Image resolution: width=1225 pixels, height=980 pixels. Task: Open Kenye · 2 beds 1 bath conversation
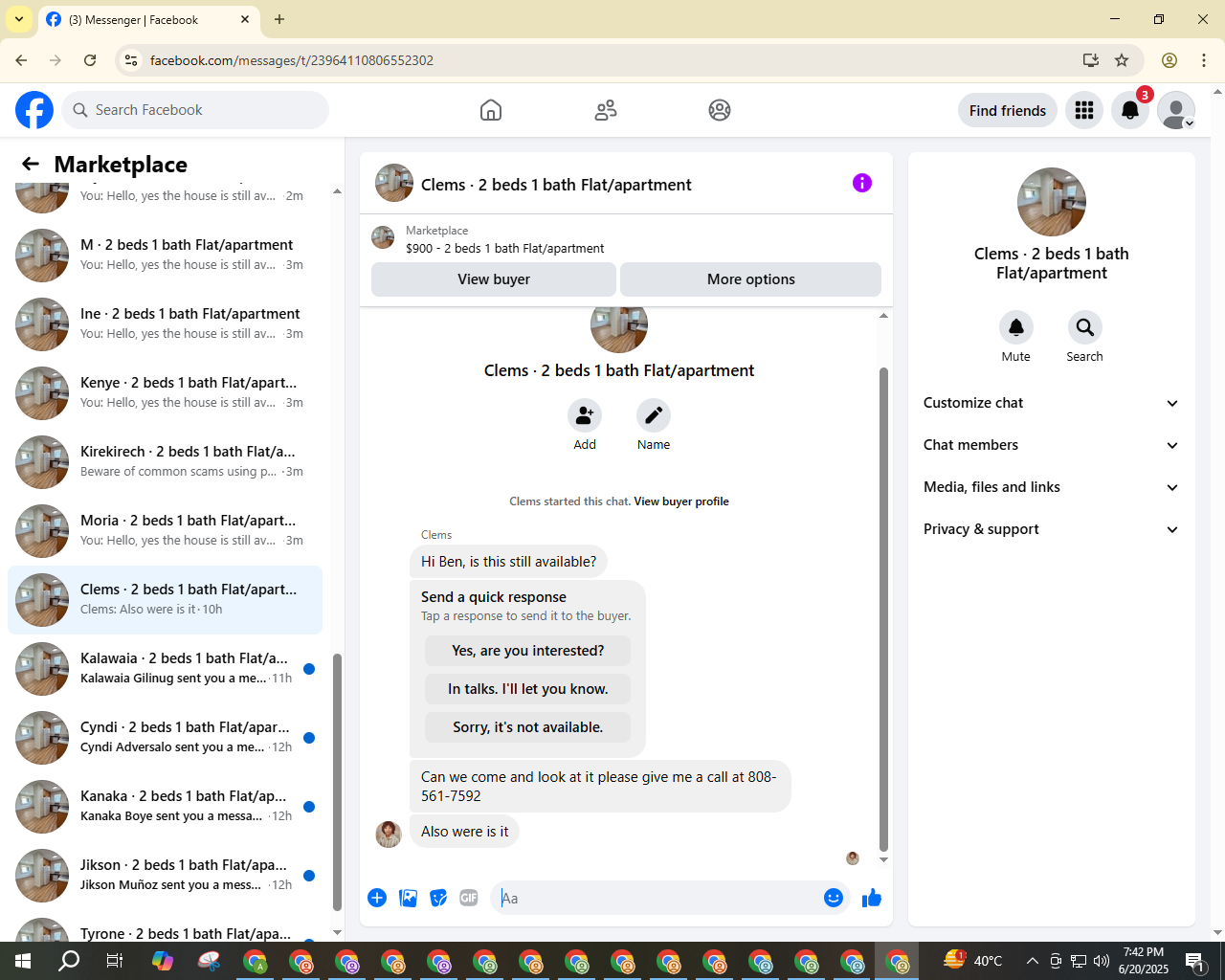click(x=165, y=393)
